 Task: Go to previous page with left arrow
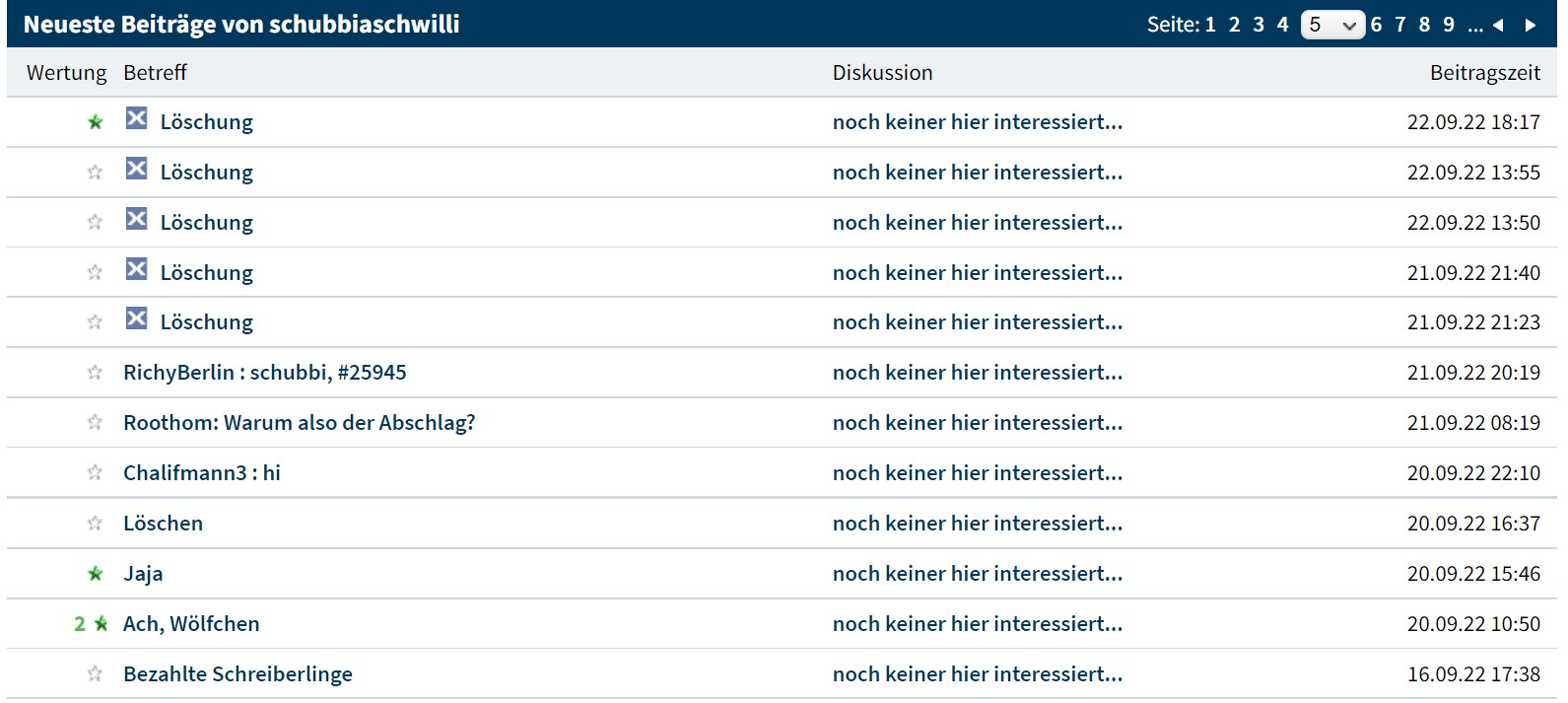[1498, 26]
